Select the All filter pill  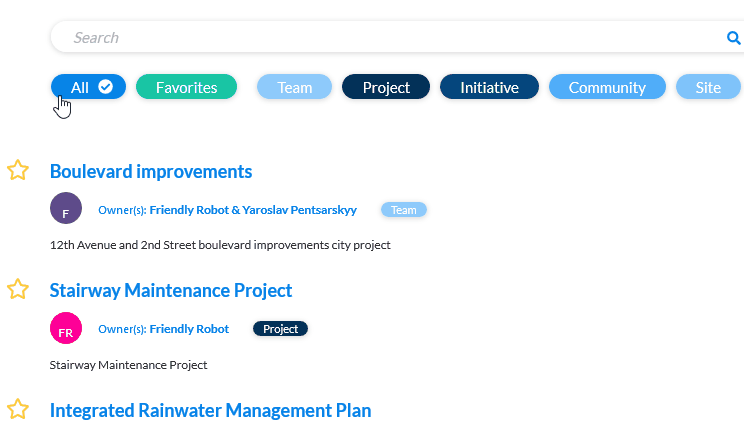pyautogui.click(x=88, y=87)
